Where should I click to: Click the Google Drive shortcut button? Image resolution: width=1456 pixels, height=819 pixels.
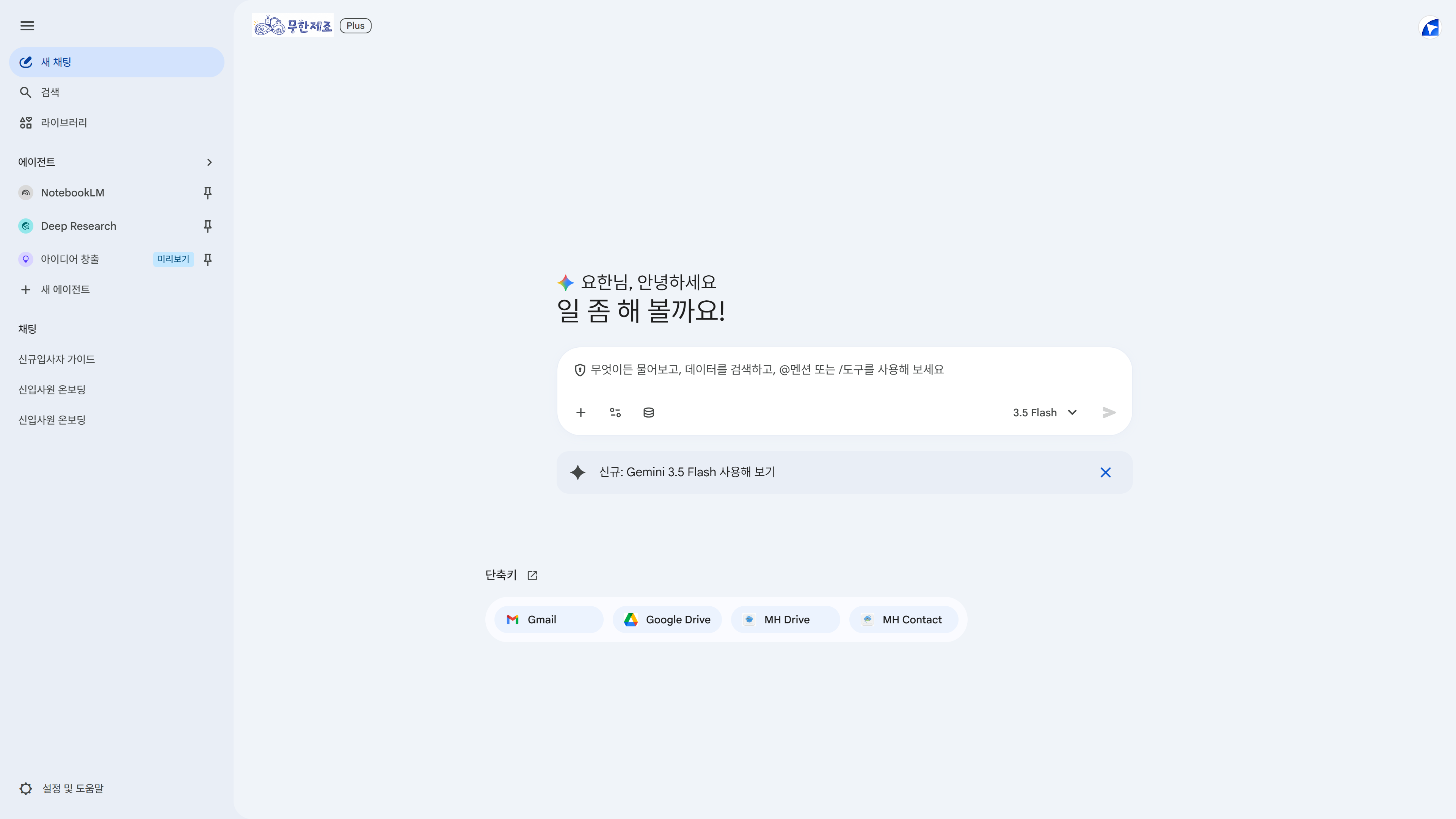click(x=667, y=620)
